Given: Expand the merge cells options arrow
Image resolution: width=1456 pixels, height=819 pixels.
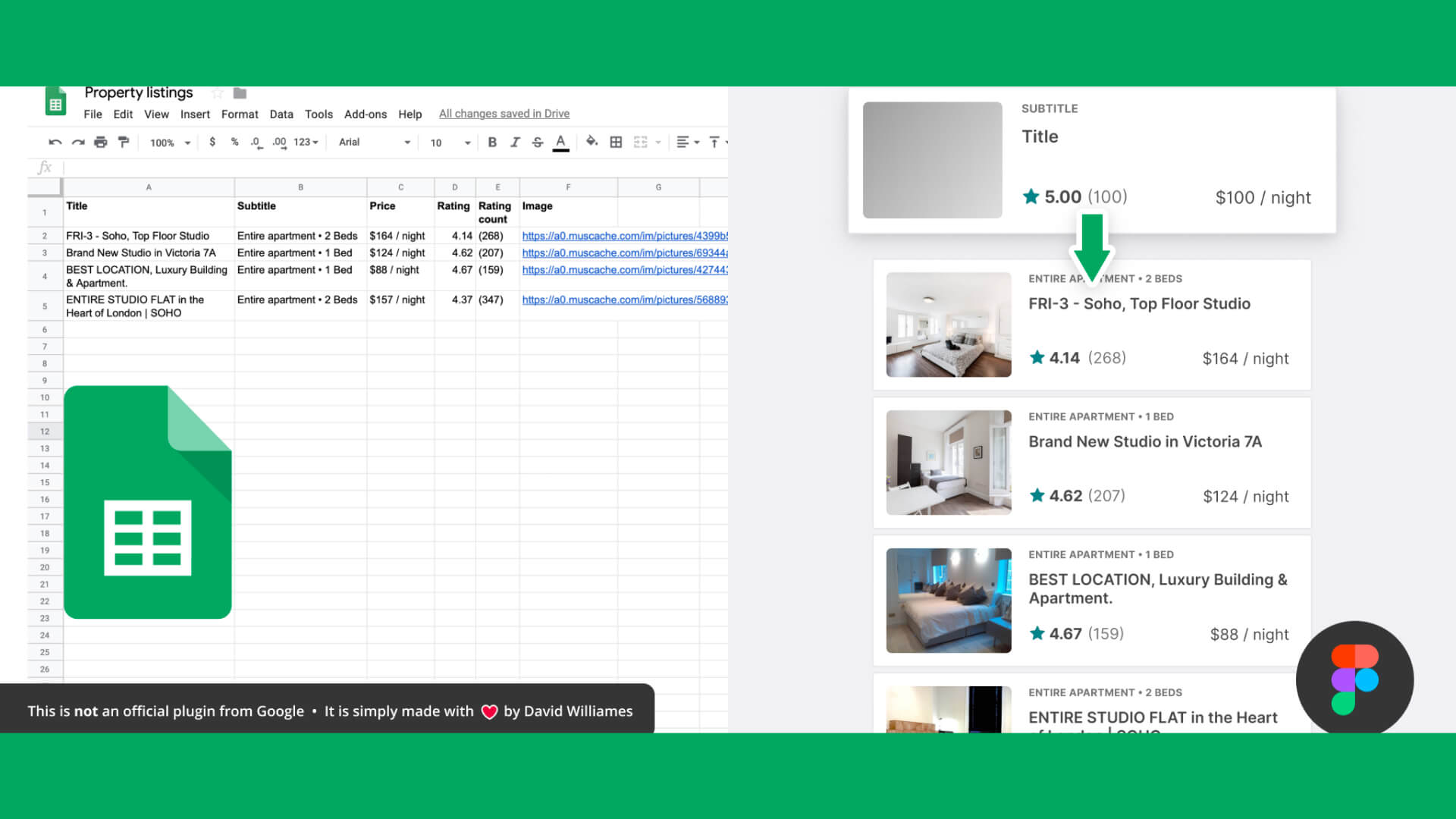Looking at the screenshot, I should pos(658,142).
